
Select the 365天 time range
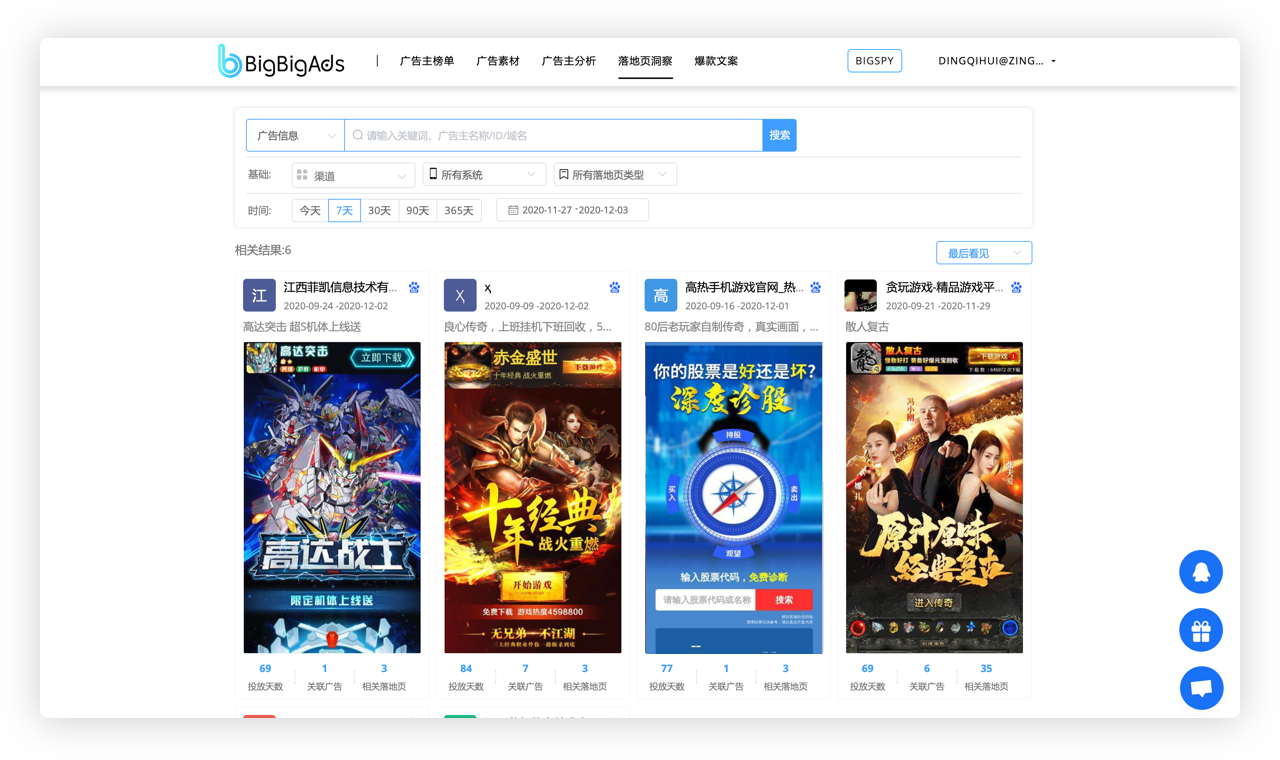pos(459,210)
